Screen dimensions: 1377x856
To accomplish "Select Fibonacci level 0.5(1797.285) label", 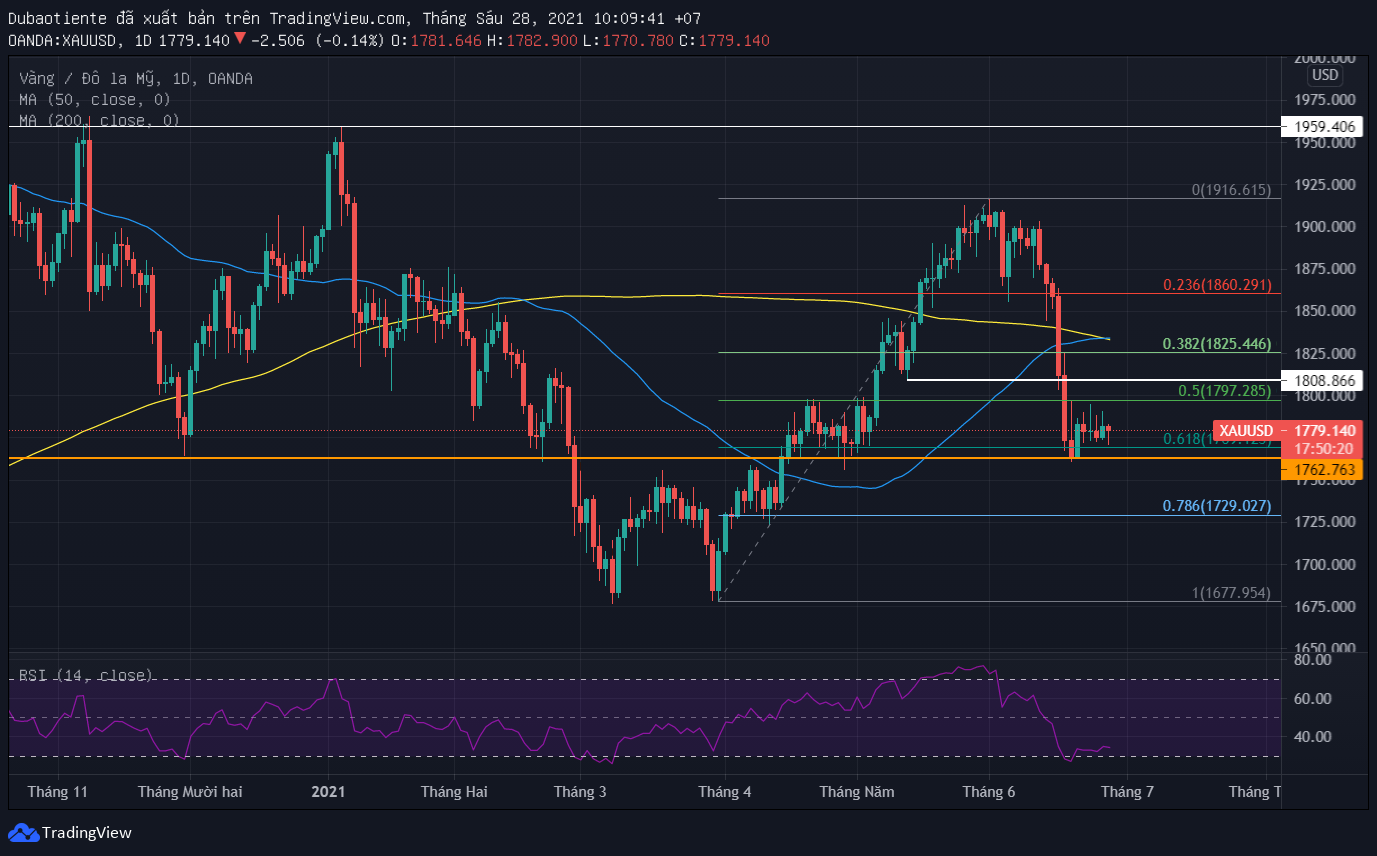I will click(x=1224, y=391).
